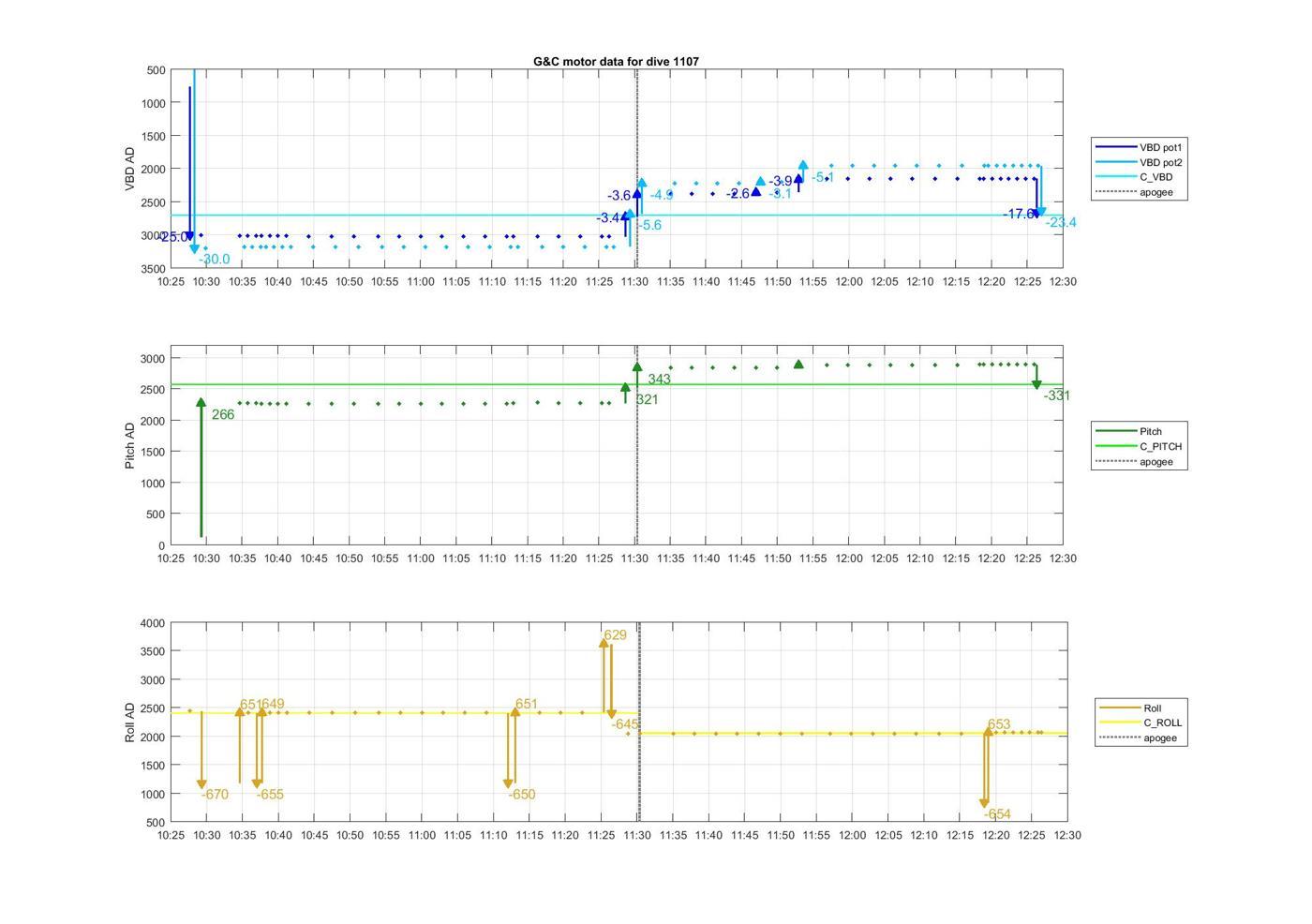Click the "-5.1" VBD data label
The image size is (1312, 924).
[x=822, y=177]
